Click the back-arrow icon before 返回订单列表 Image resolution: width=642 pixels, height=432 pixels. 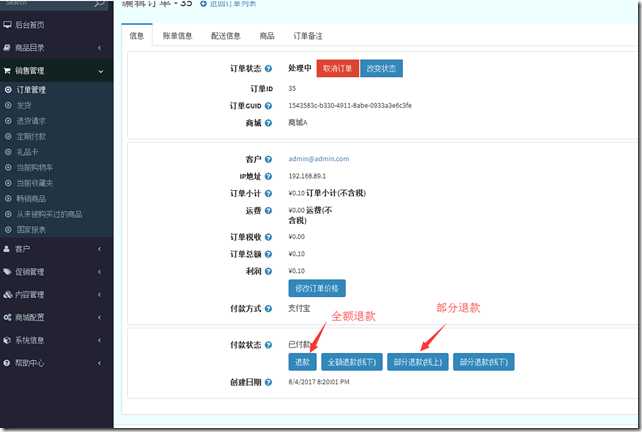[203, 4]
